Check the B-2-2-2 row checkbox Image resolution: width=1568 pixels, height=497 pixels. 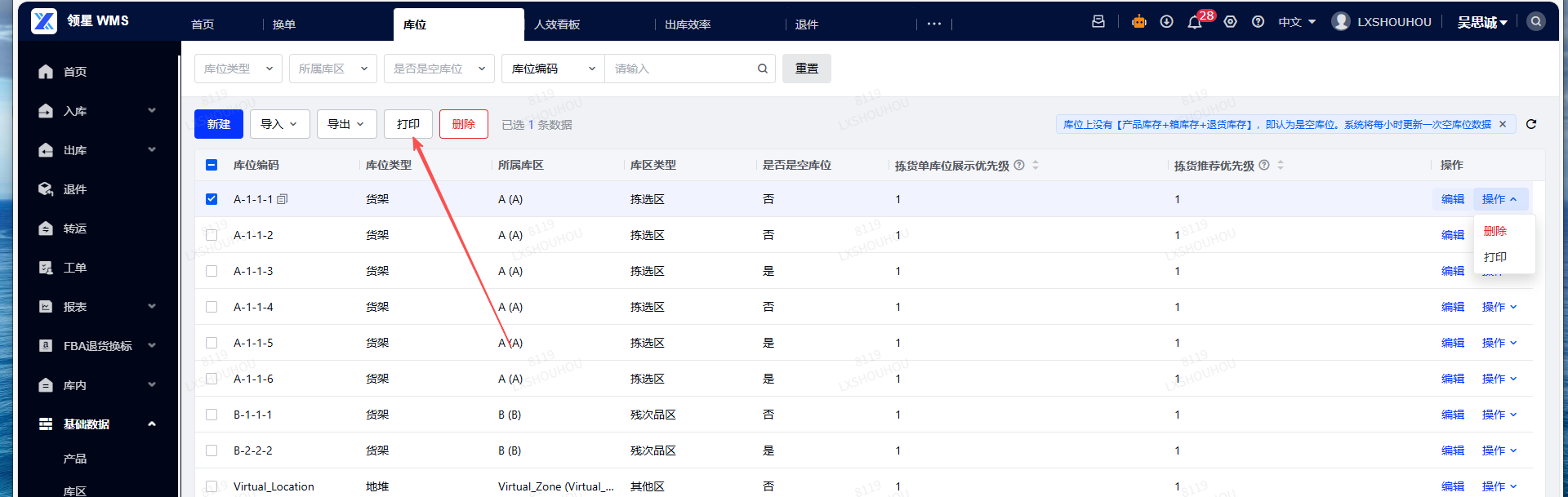click(212, 450)
